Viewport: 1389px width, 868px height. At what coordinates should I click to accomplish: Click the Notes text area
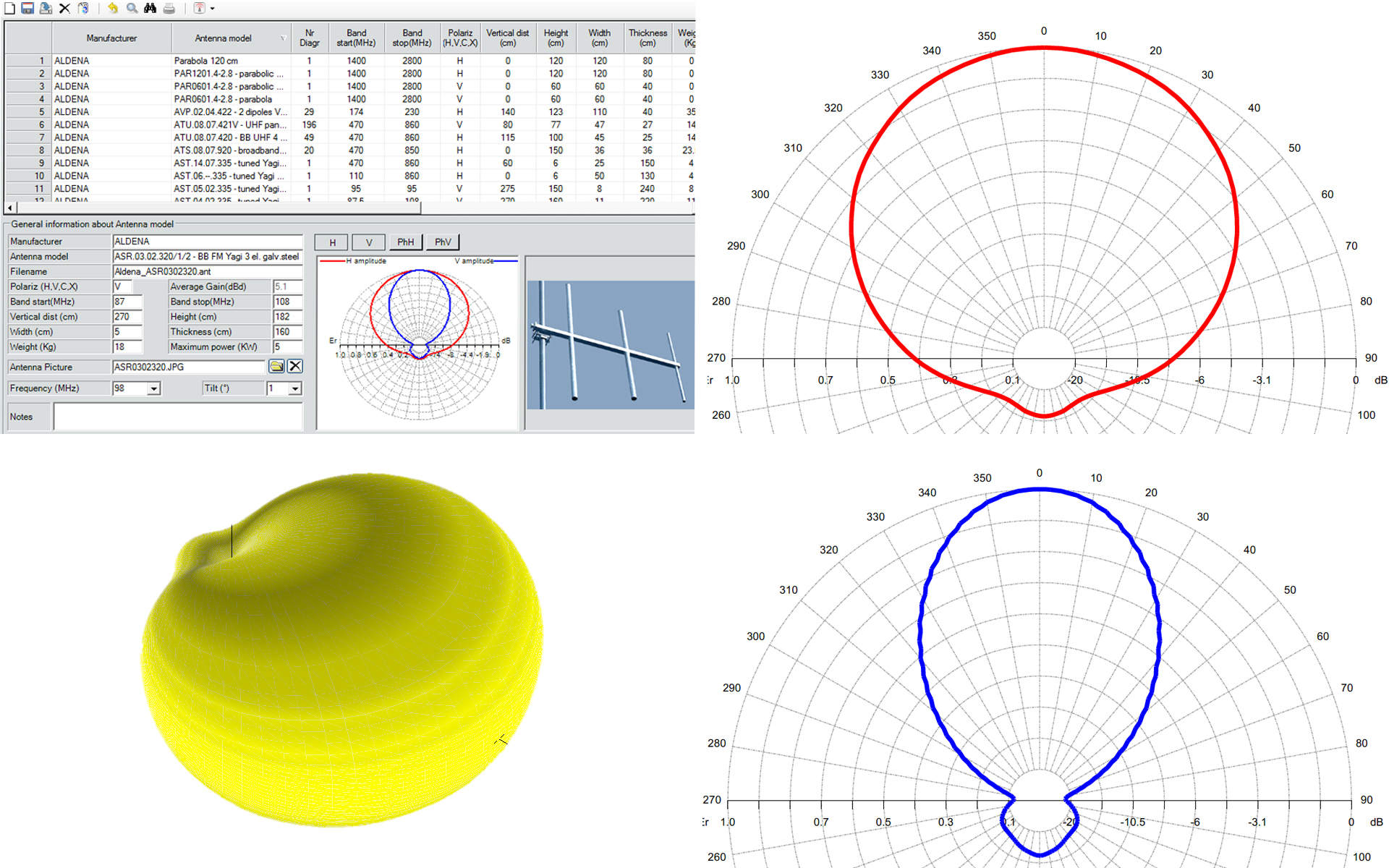click(178, 417)
